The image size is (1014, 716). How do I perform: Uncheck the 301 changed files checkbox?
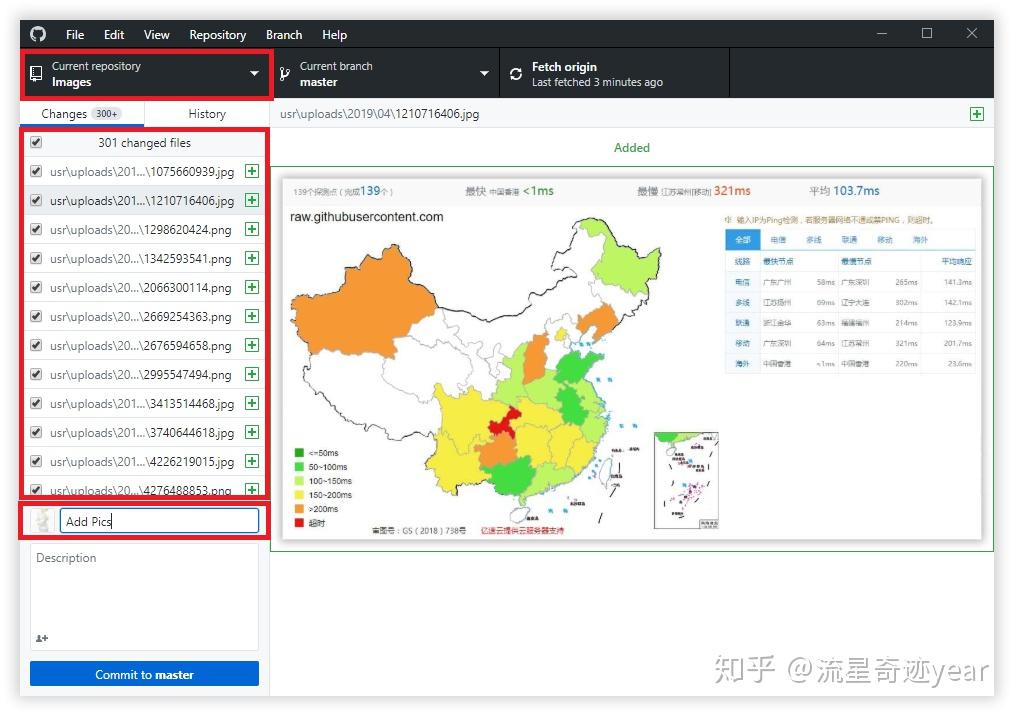[36, 142]
